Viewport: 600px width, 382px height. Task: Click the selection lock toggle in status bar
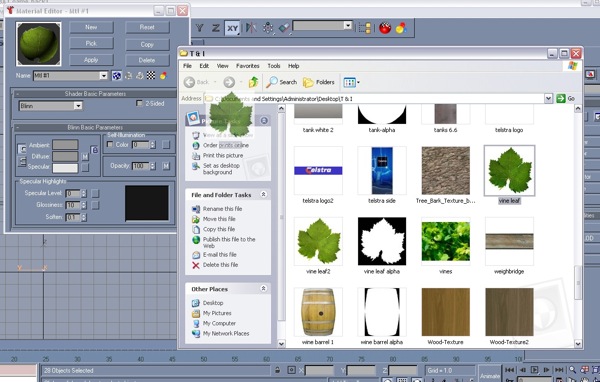pyautogui.click(x=277, y=370)
